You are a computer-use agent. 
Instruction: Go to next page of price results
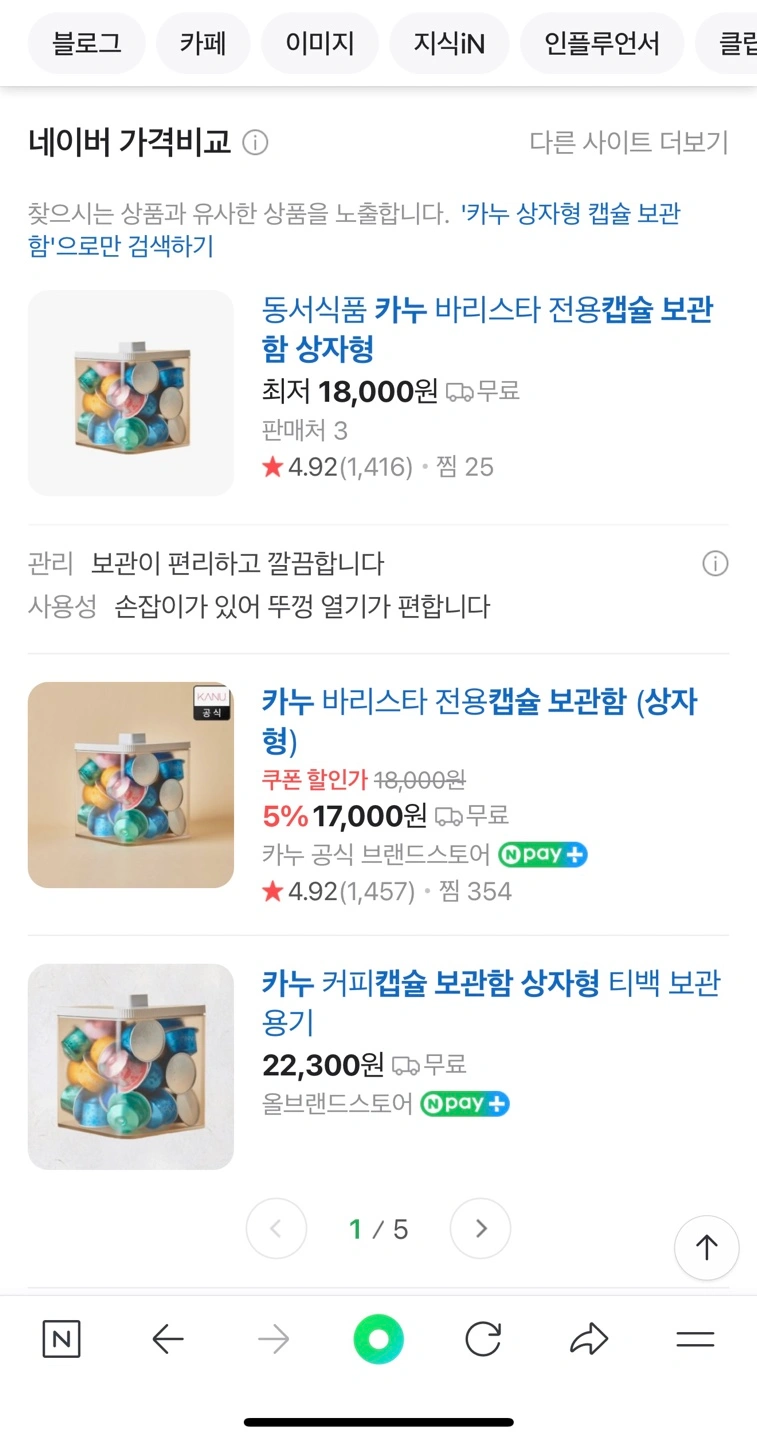point(480,1228)
